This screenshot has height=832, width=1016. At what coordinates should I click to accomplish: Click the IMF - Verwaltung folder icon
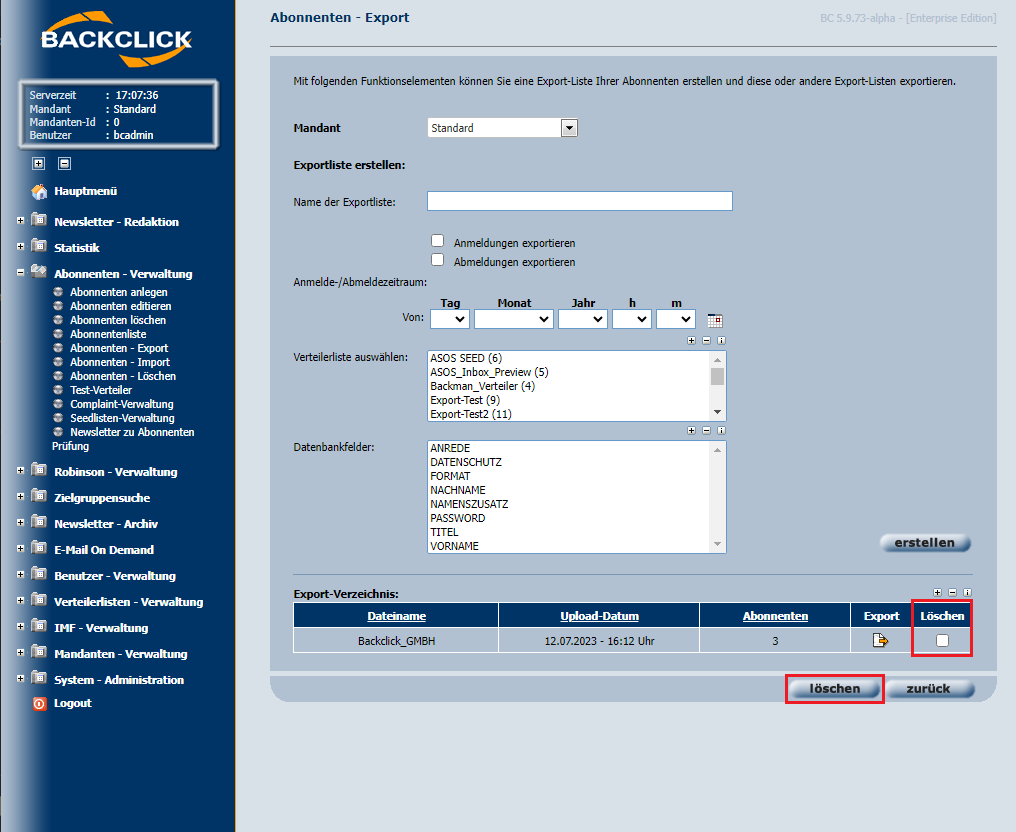point(39,627)
